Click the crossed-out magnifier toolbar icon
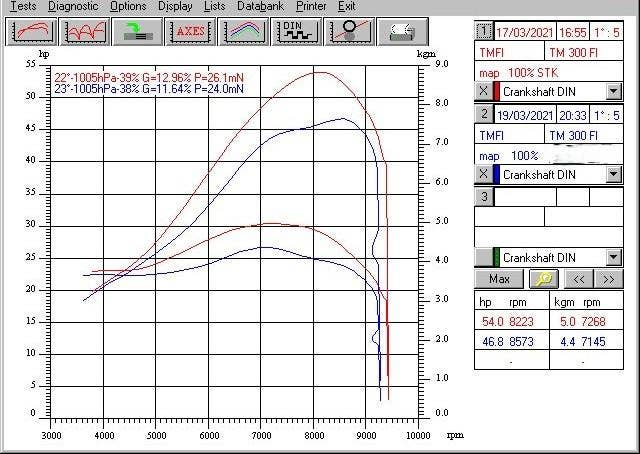The image size is (640, 454). pos(347,31)
